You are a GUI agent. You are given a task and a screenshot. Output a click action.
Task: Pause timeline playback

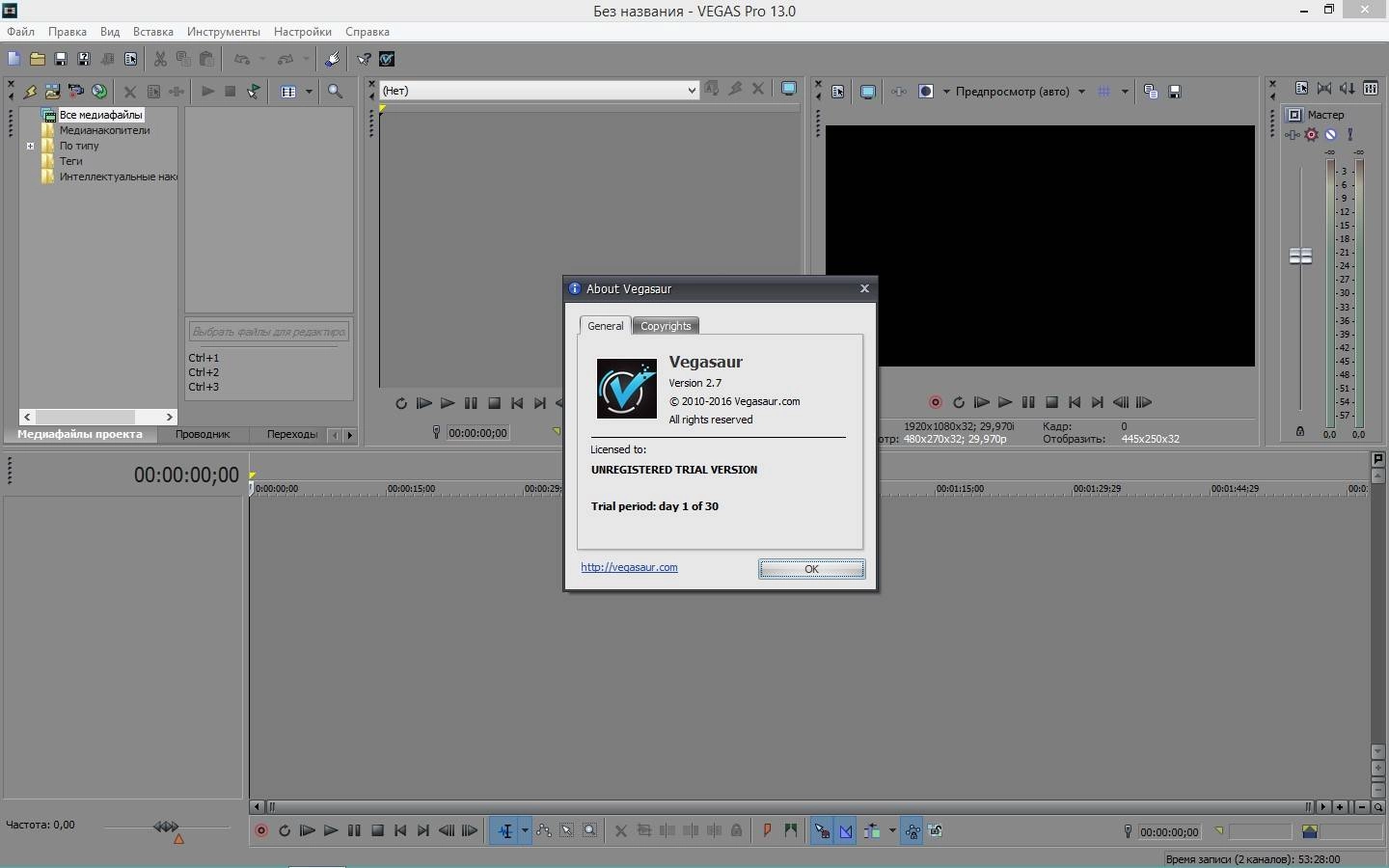click(x=354, y=830)
